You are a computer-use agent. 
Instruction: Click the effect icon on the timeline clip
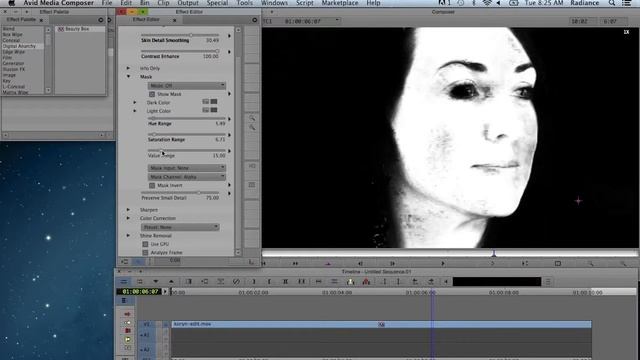click(382, 324)
